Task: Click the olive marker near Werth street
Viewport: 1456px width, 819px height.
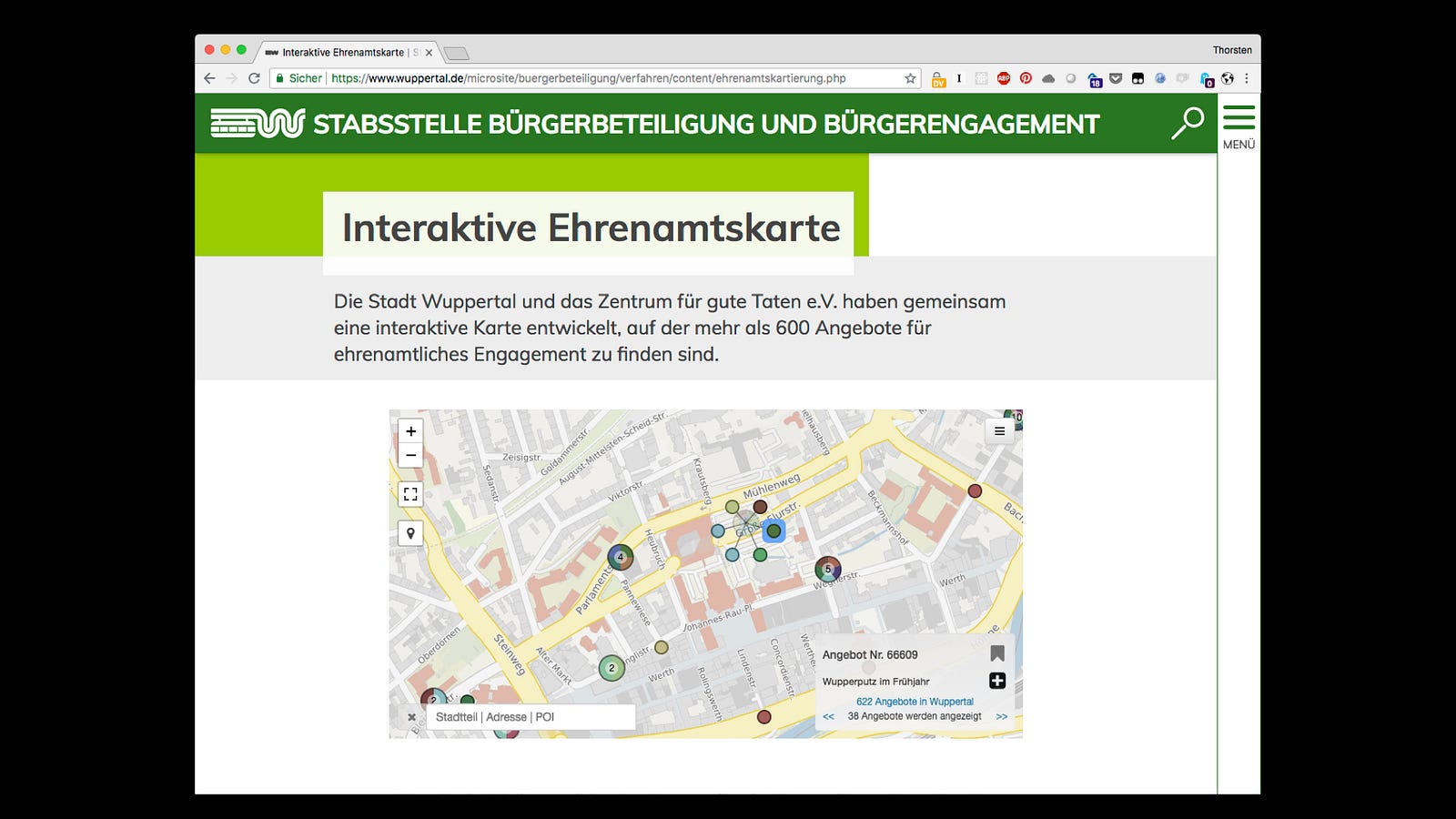Action: [662, 647]
